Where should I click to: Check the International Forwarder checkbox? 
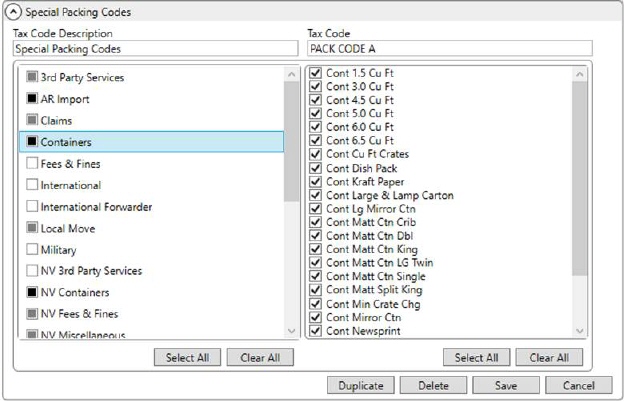tap(33, 207)
